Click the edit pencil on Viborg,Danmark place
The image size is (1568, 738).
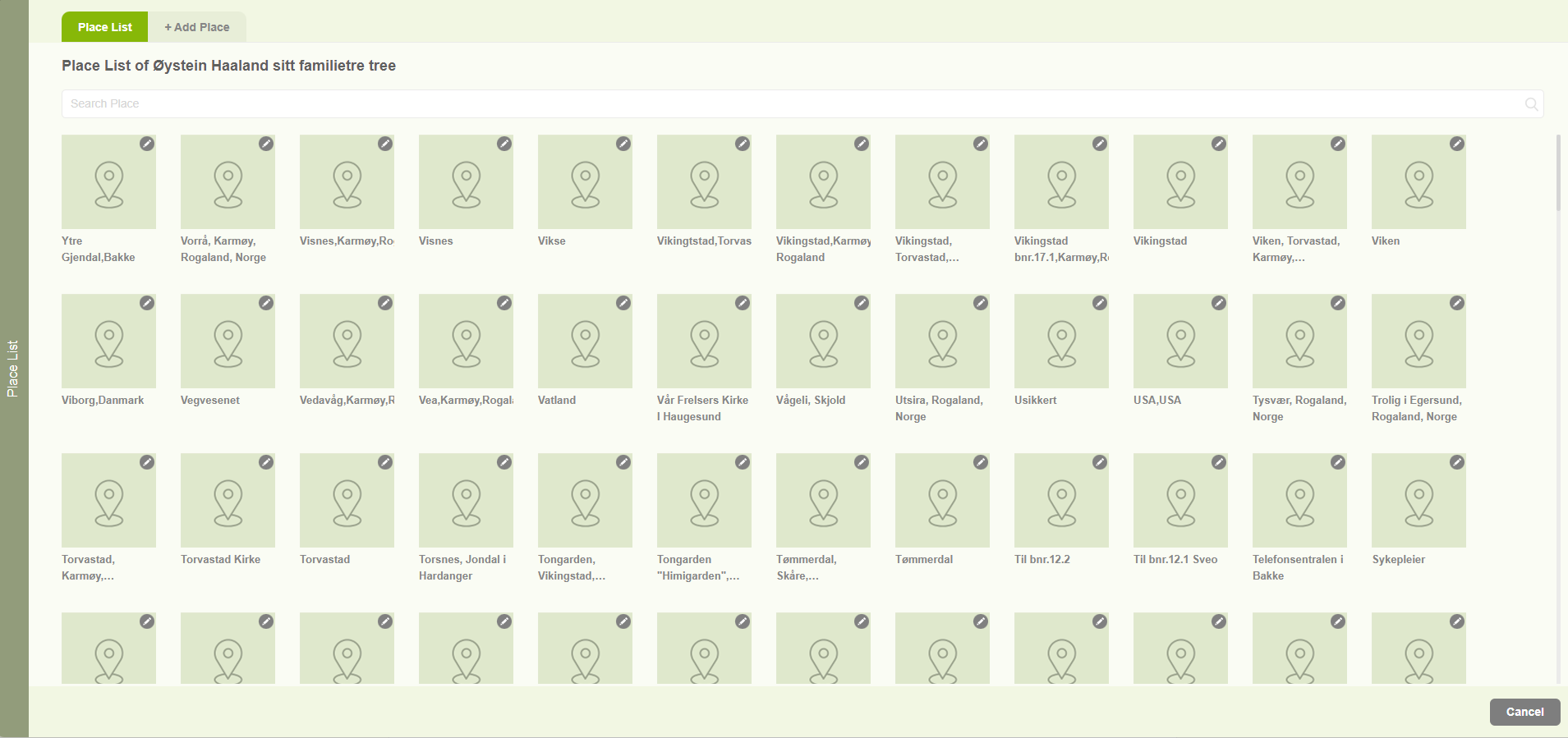point(147,303)
